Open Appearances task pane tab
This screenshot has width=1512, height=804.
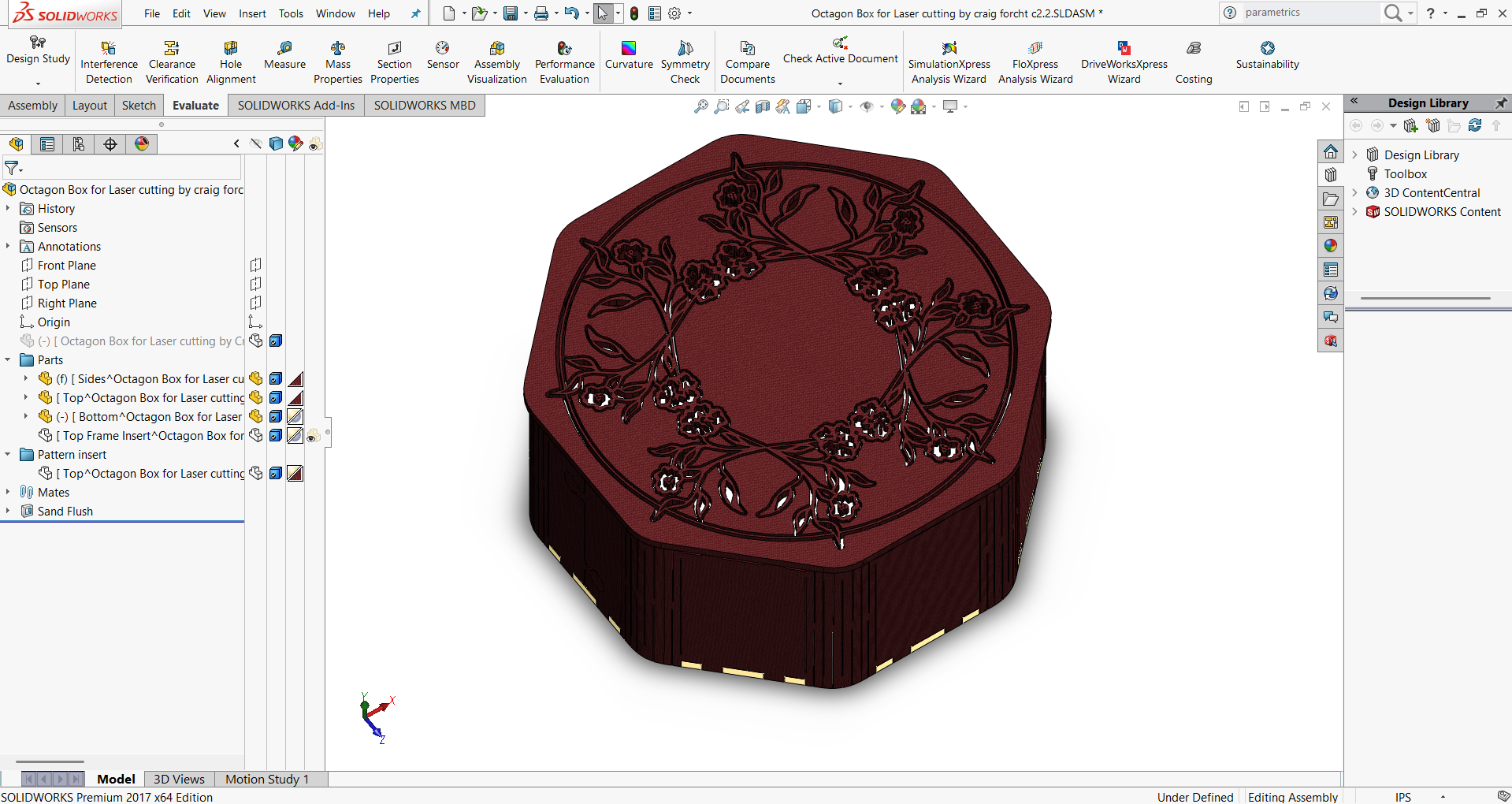point(1331,246)
